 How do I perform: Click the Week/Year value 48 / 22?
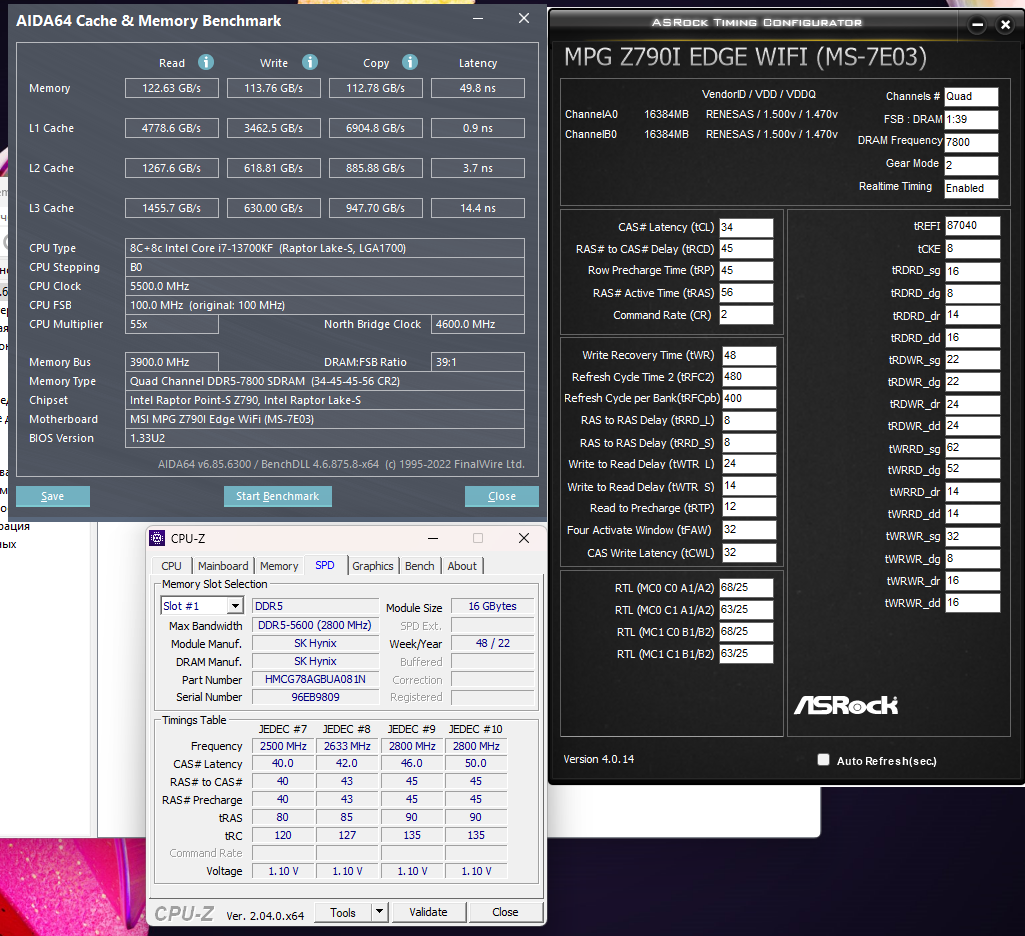[x=492, y=643]
